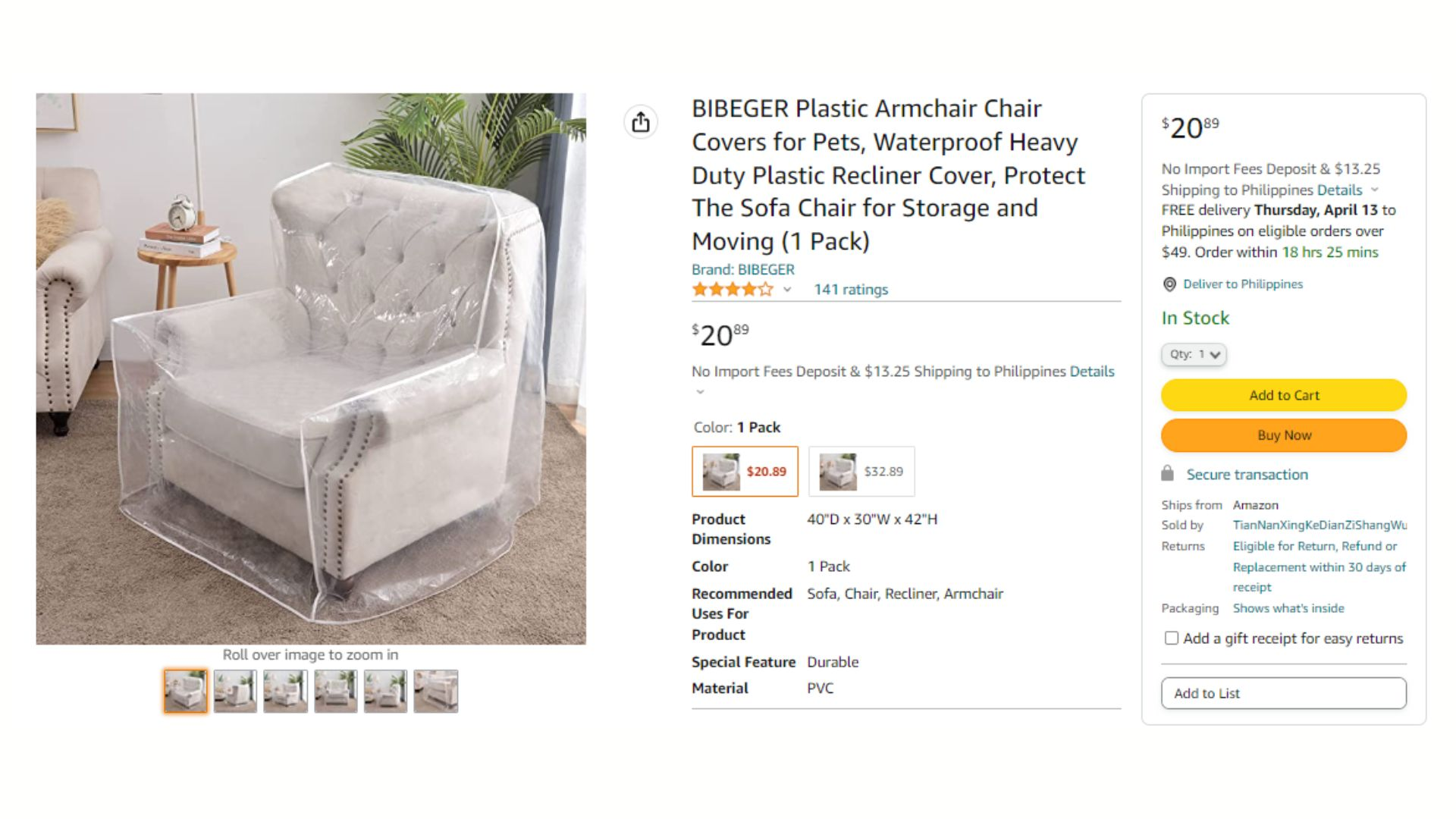Enable the gift receipt checkbox
The image size is (1456, 819).
[x=1172, y=639]
